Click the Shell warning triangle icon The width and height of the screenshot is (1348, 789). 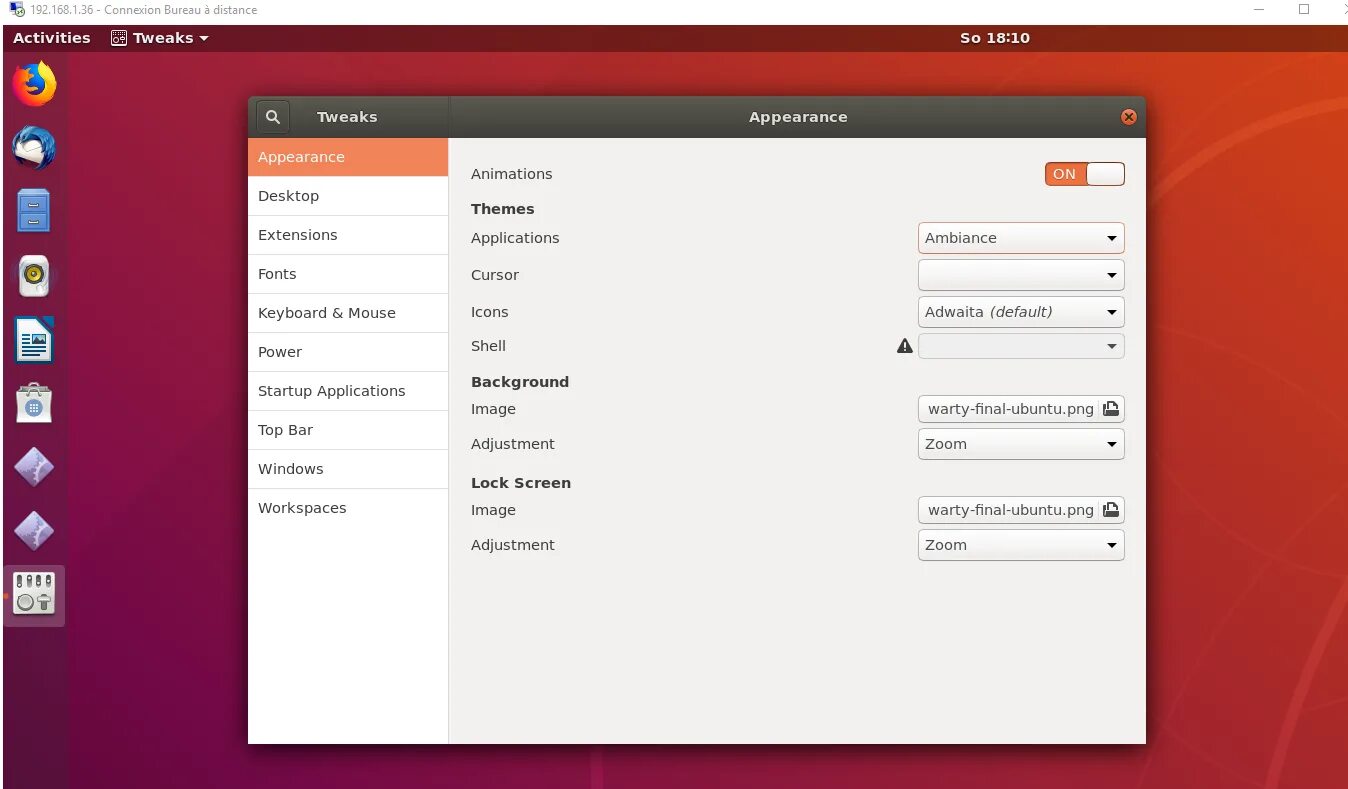(905, 346)
